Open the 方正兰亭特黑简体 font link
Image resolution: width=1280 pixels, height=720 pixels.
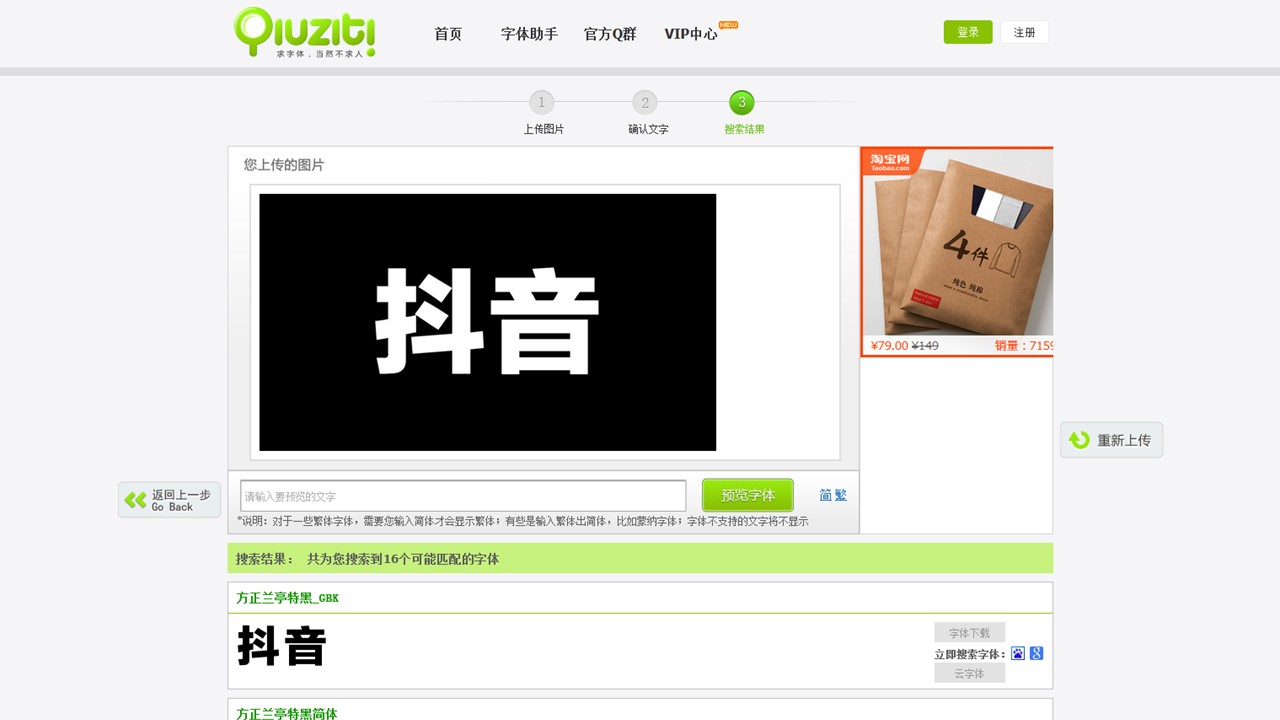287,713
